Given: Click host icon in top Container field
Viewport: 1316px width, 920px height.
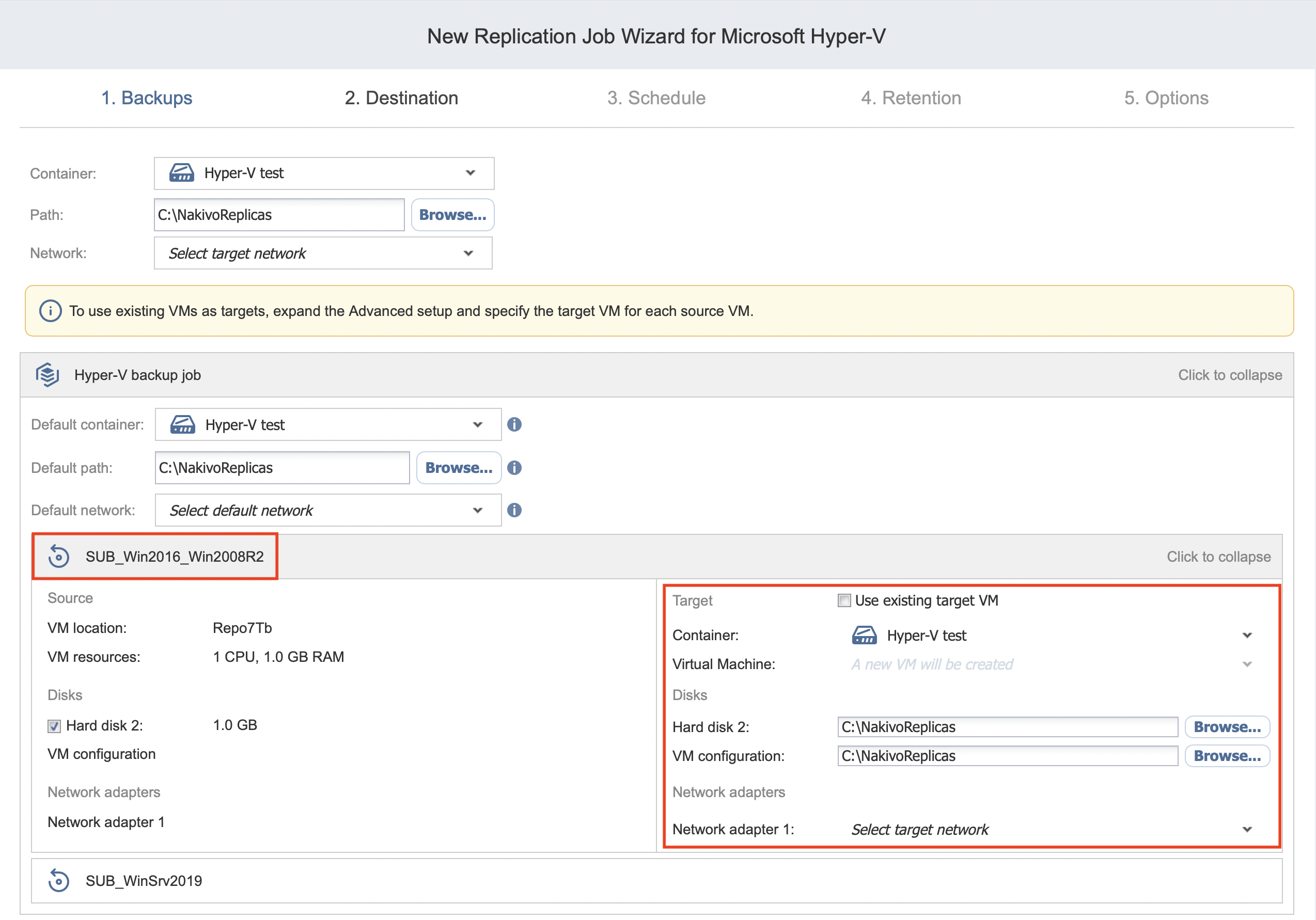Looking at the screenshot, I should click(182, 173).
